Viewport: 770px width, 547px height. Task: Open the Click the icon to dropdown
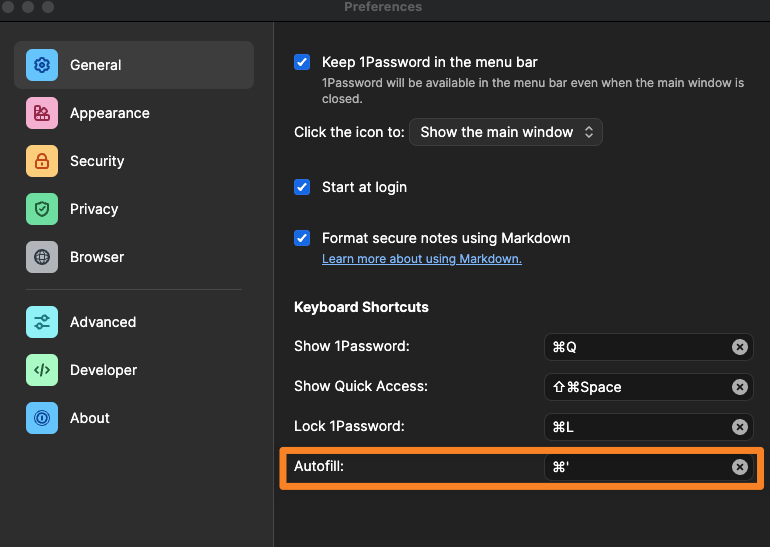click(x=506, y=132)
